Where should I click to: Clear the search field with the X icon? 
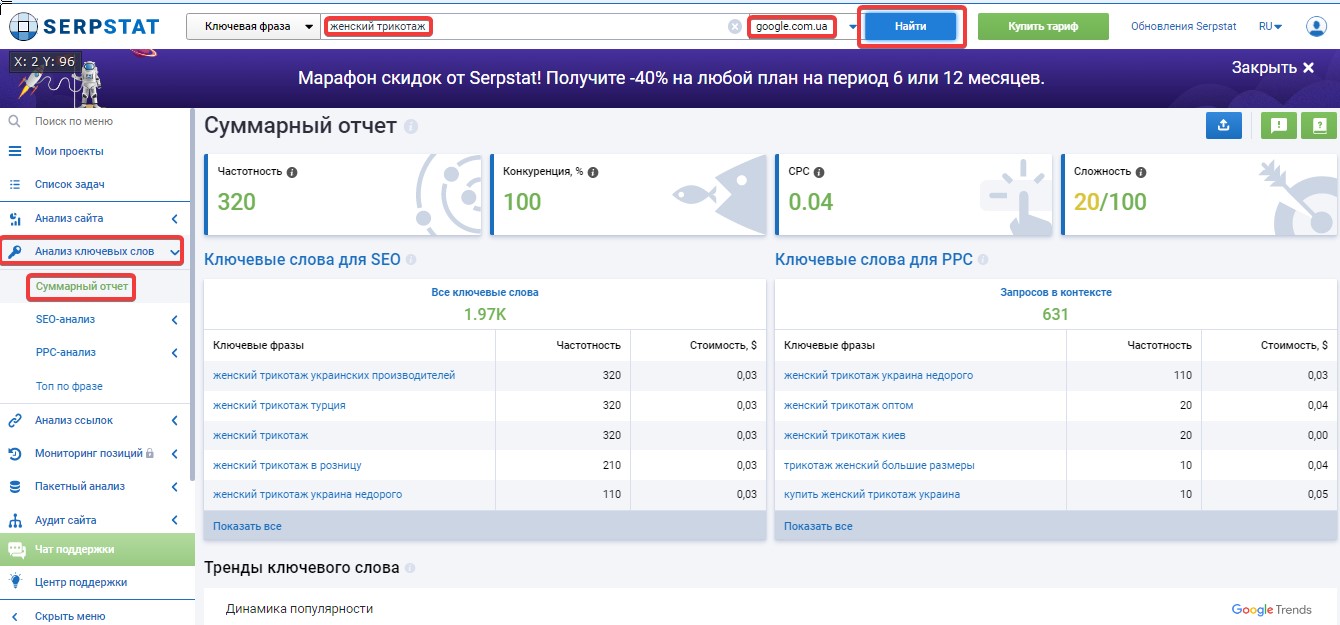point(735,26)
